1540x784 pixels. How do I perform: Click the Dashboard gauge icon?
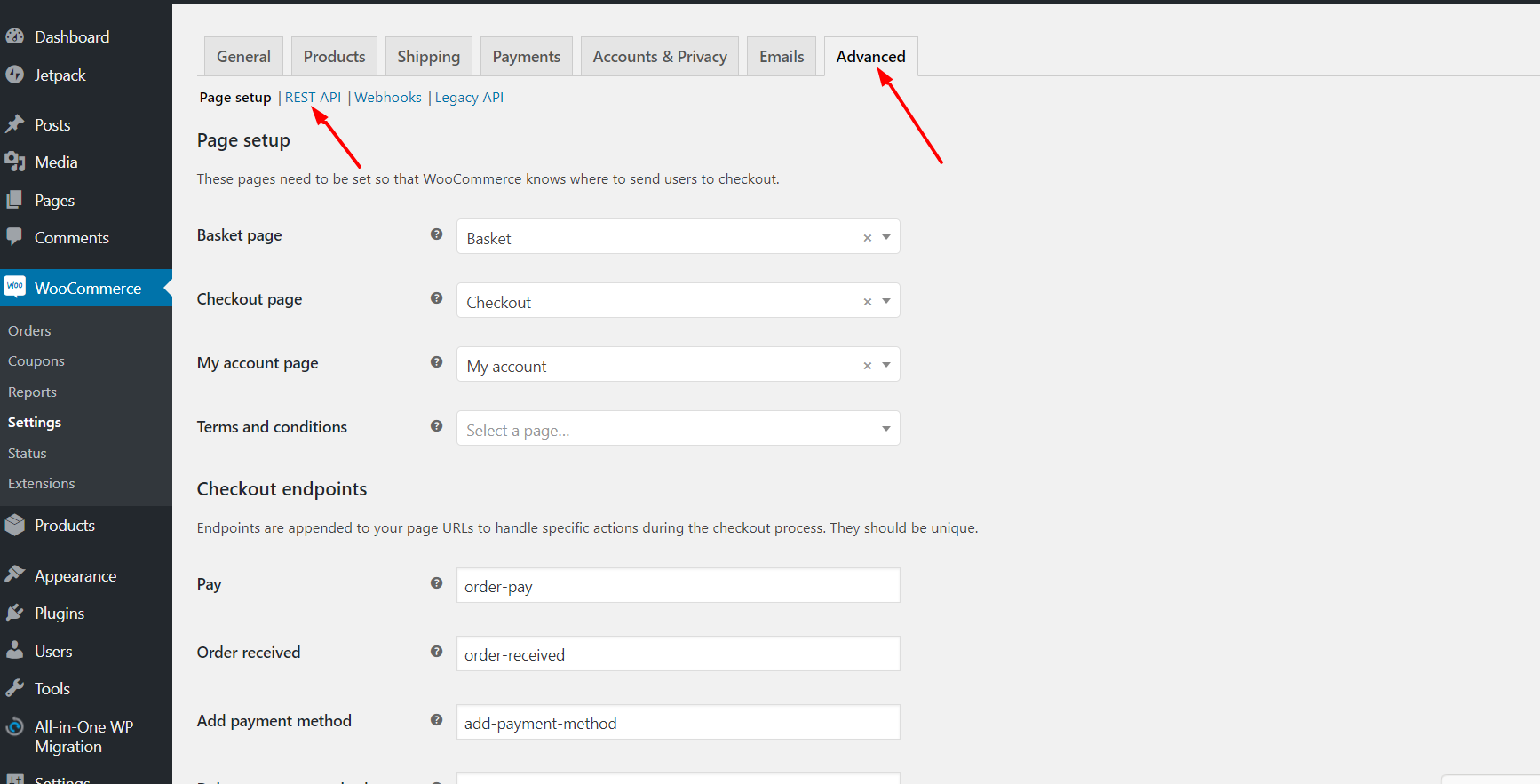pos(14,36)
